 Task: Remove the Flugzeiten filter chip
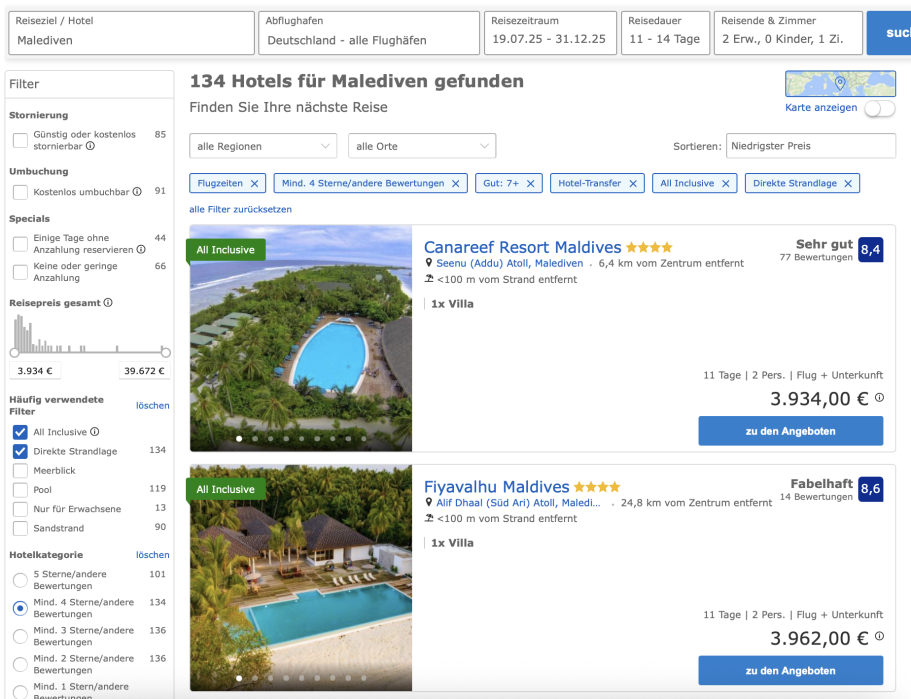(254, 184)
